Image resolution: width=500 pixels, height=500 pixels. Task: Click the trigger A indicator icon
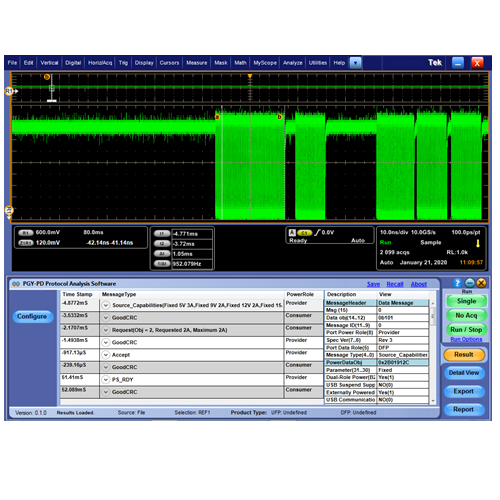(x=292, y=233)
